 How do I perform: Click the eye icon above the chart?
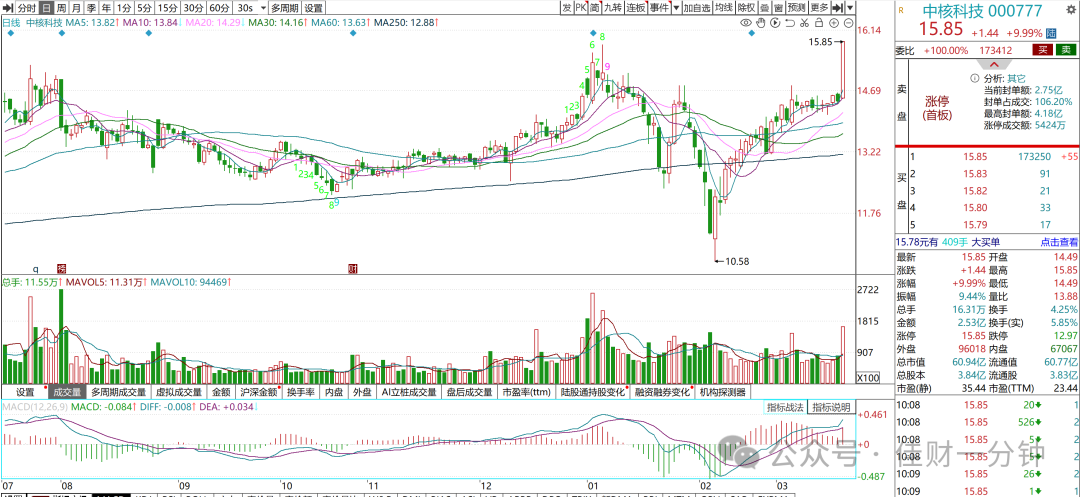[746, 23]
